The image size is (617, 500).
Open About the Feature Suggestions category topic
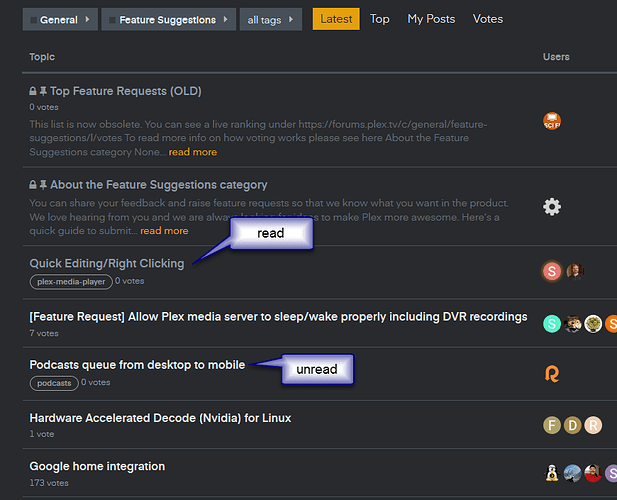(x=159, y=185)
